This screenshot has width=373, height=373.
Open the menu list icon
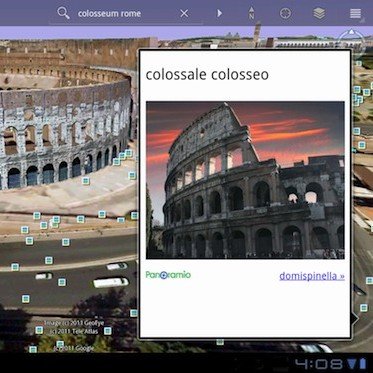355,13
